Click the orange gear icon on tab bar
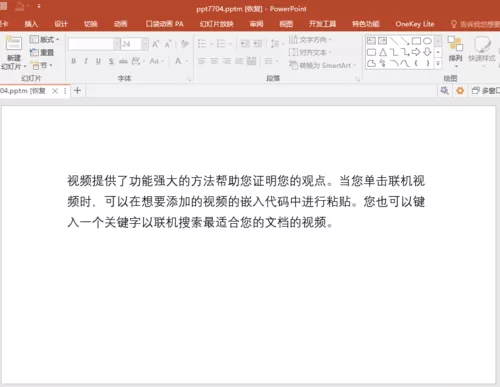 click(460, 91)
